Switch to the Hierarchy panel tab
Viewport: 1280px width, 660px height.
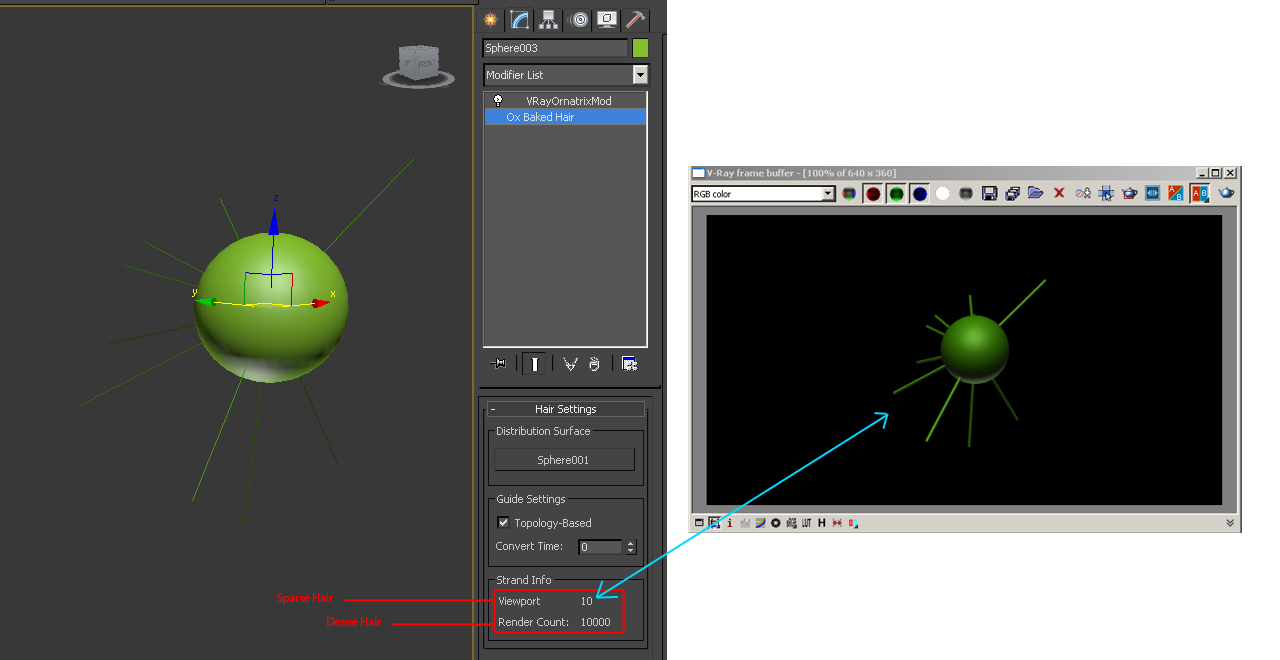548,20
